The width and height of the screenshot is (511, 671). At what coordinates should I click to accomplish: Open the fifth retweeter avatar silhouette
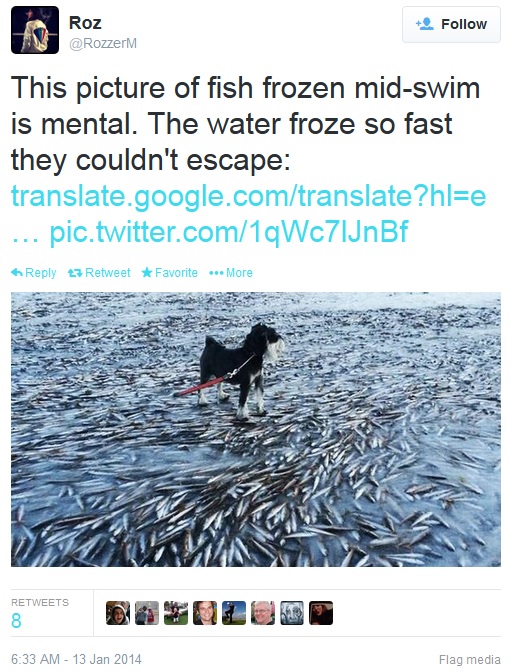pos(234,613)
